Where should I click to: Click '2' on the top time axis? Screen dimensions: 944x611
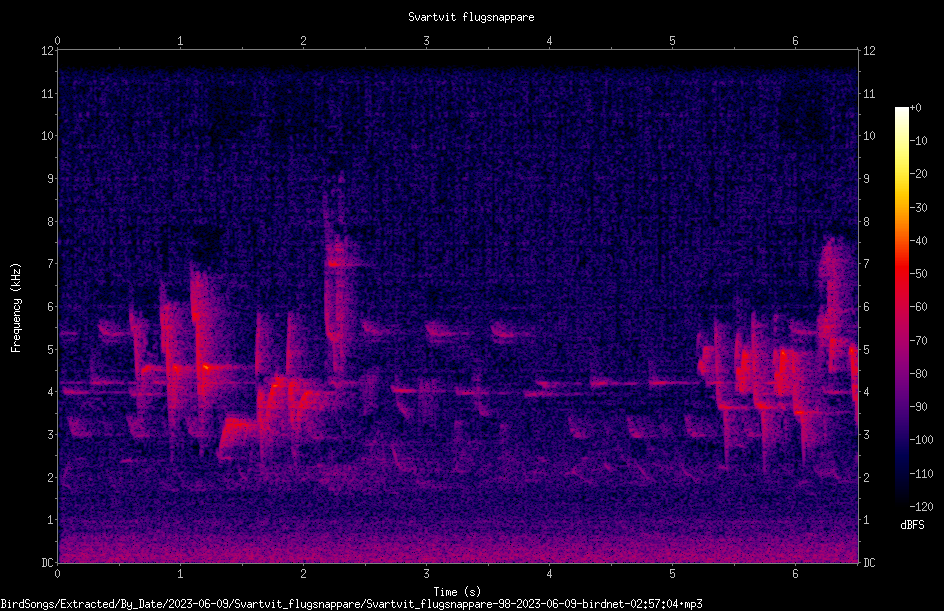point(303,41)
